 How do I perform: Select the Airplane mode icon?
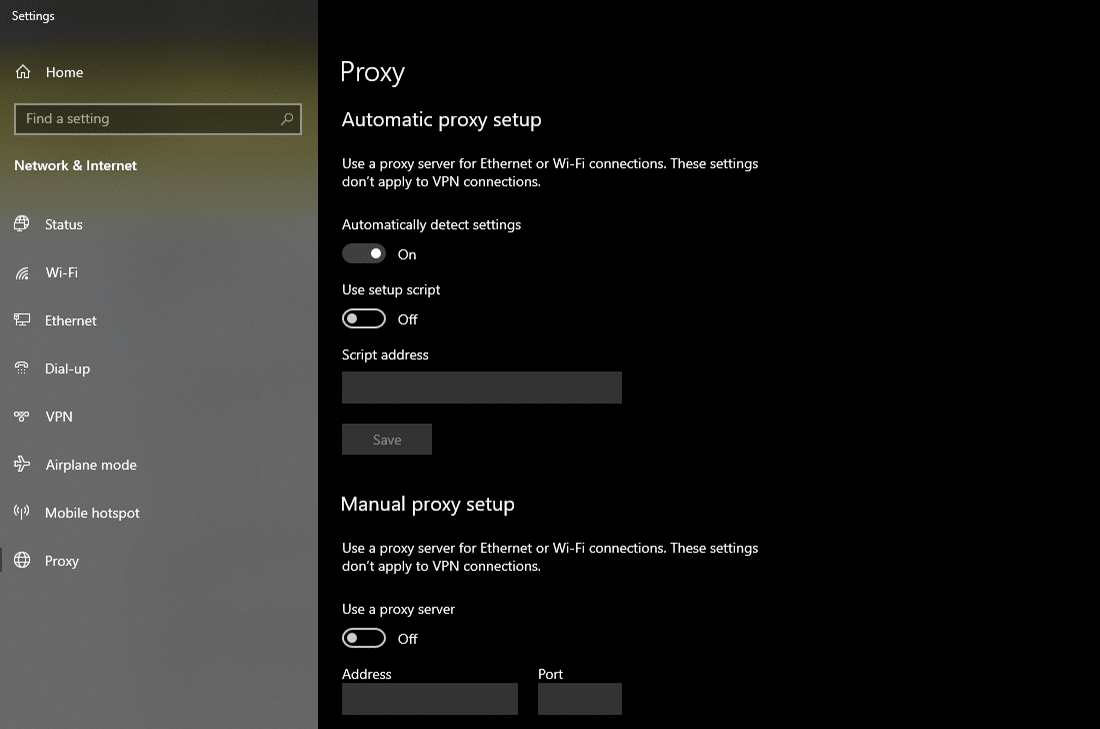tap(22, 464)
